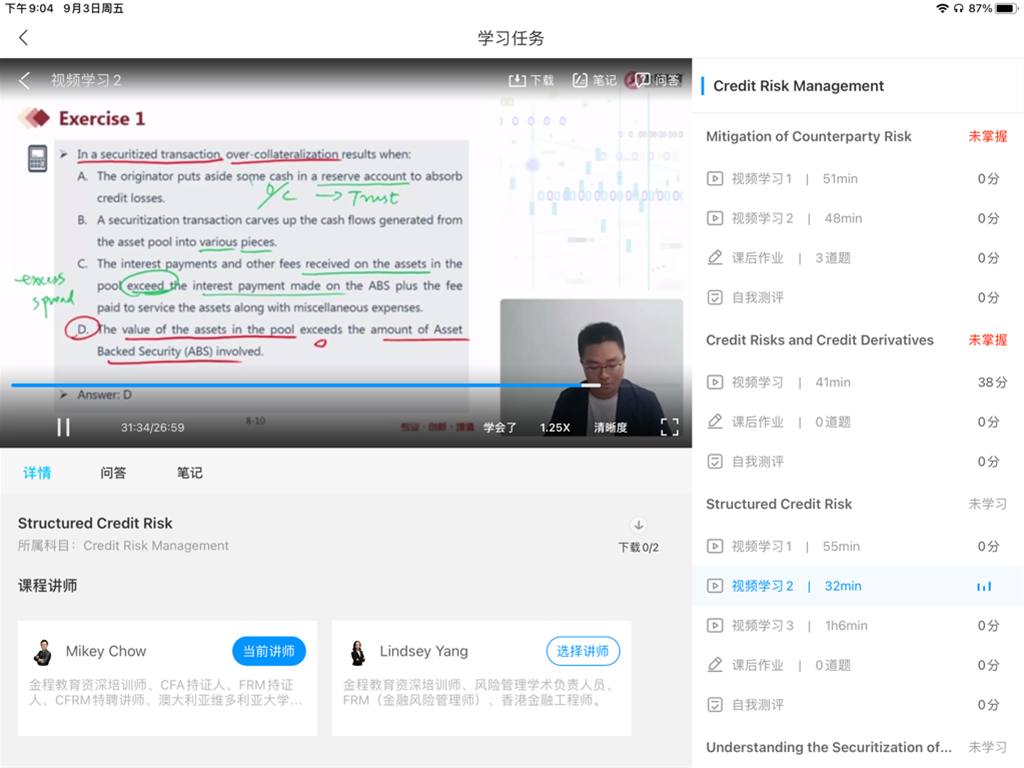The image size is (1024, 768).
Task: Switch to the 问答 tab below the video
Action: [113, 473]
